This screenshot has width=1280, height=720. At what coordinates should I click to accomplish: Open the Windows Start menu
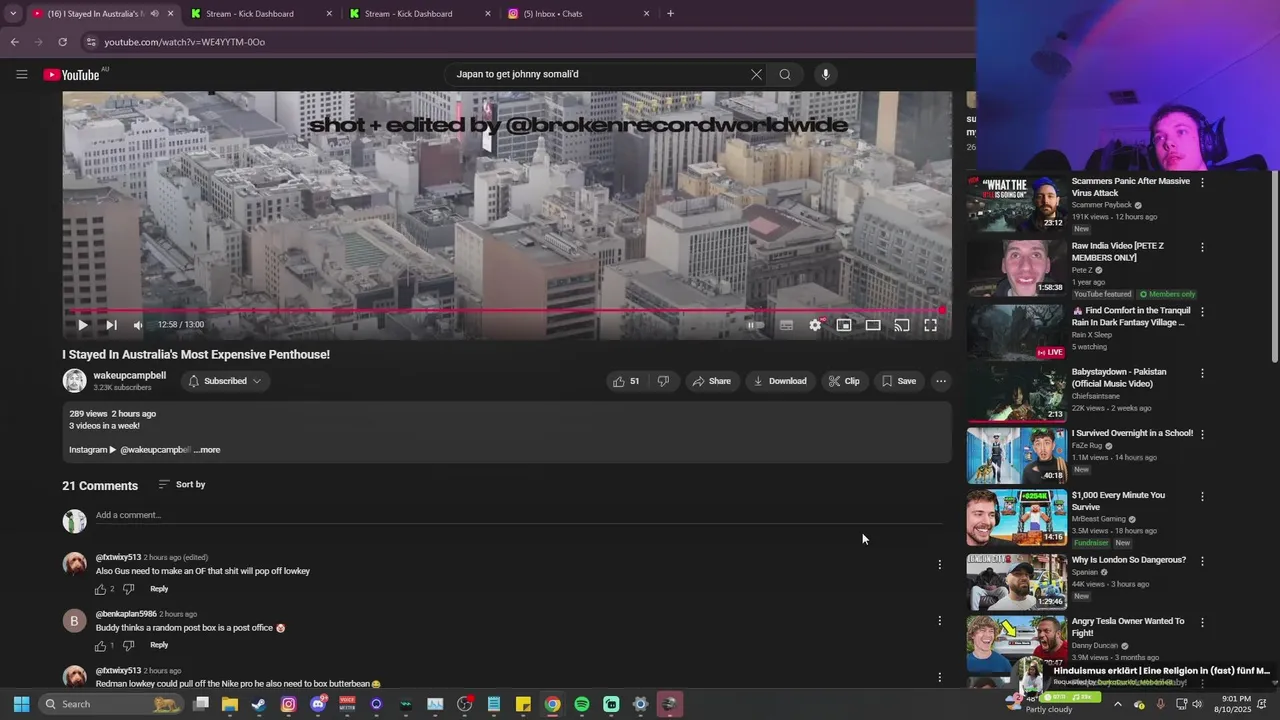21,704
